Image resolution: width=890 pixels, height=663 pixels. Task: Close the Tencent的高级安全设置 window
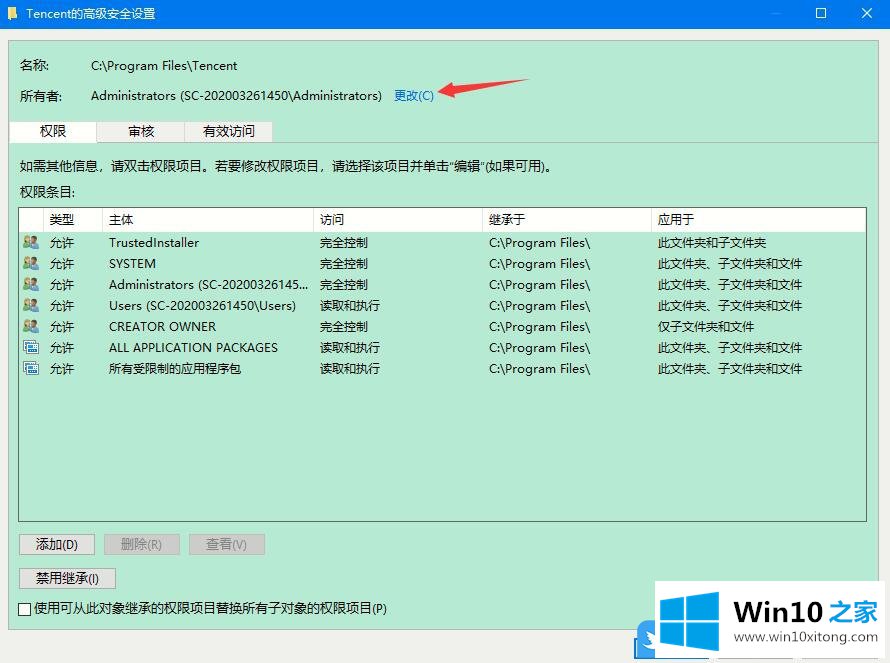[x=867, y=13]
